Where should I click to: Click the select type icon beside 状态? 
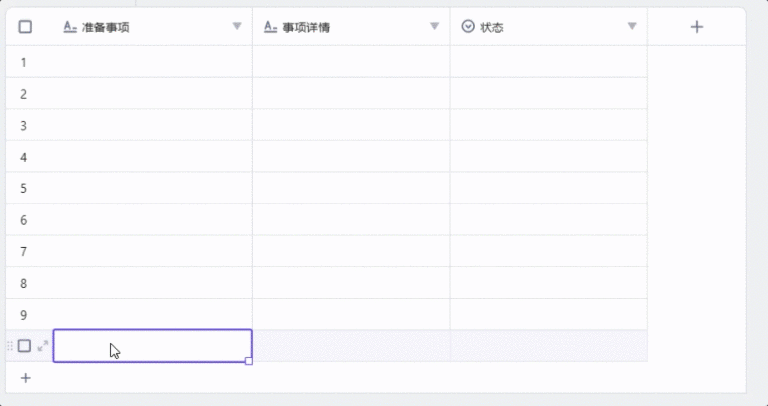coord(468,27)
